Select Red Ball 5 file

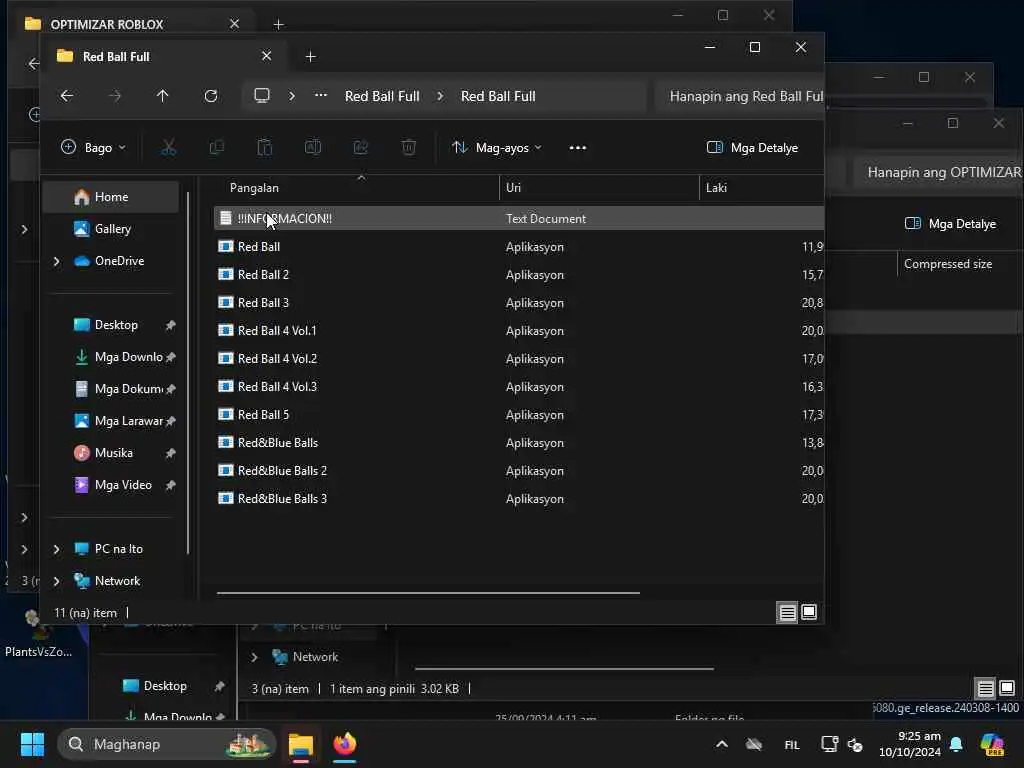[519, 415]
